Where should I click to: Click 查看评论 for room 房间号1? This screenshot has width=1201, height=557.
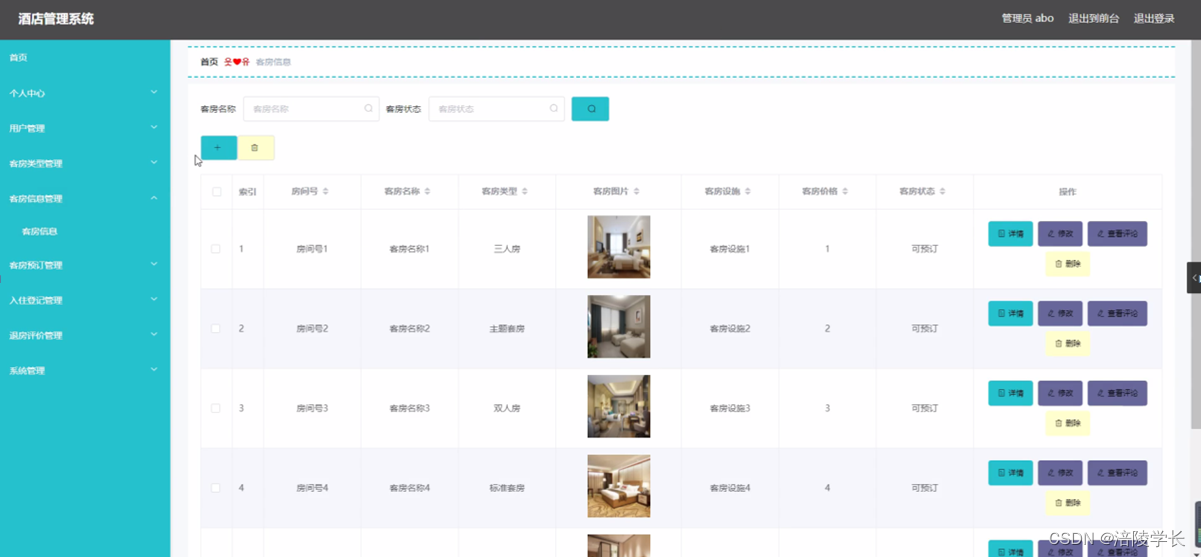pos(1117,234)
